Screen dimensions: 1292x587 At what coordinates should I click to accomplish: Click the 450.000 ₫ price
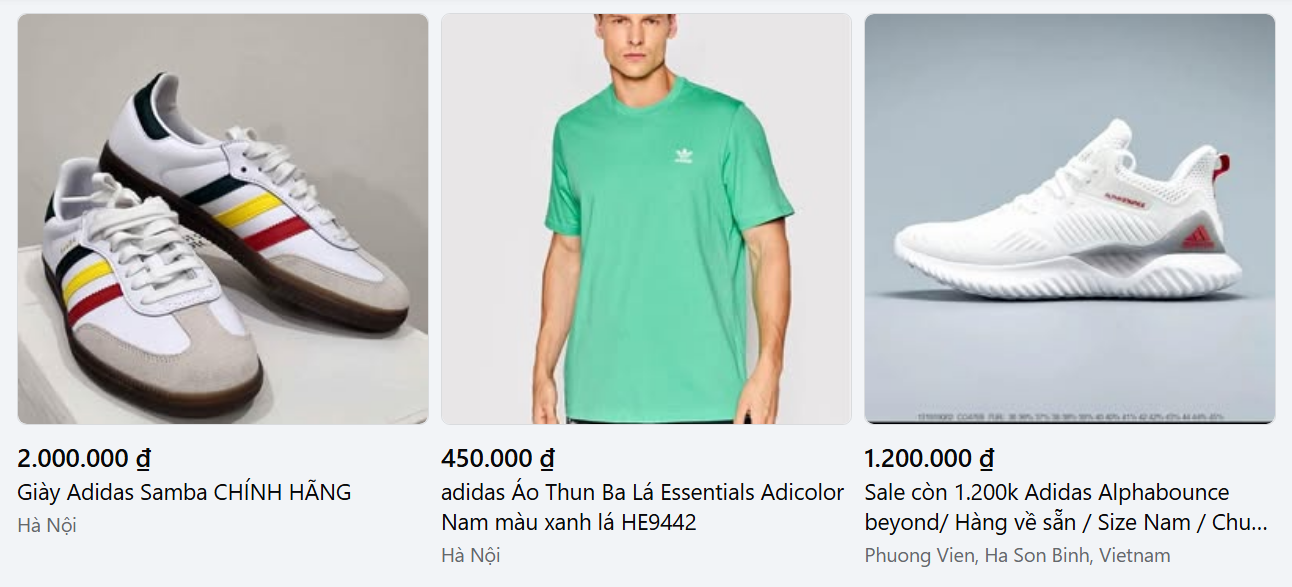click(x=498, y=459)
